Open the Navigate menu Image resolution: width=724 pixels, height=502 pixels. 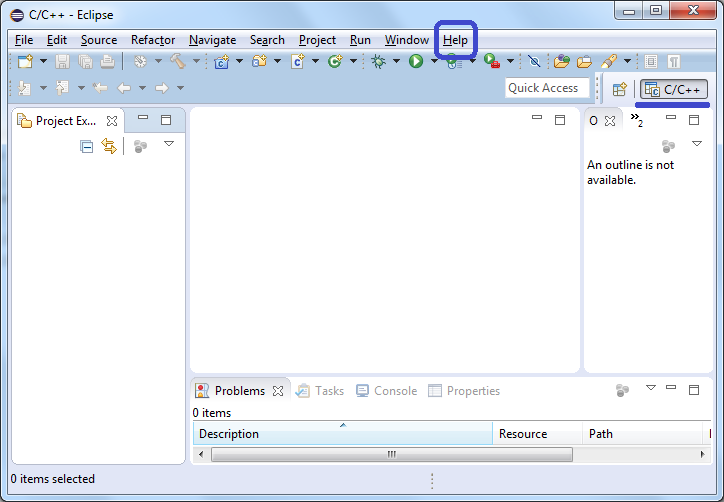(212, 40)
